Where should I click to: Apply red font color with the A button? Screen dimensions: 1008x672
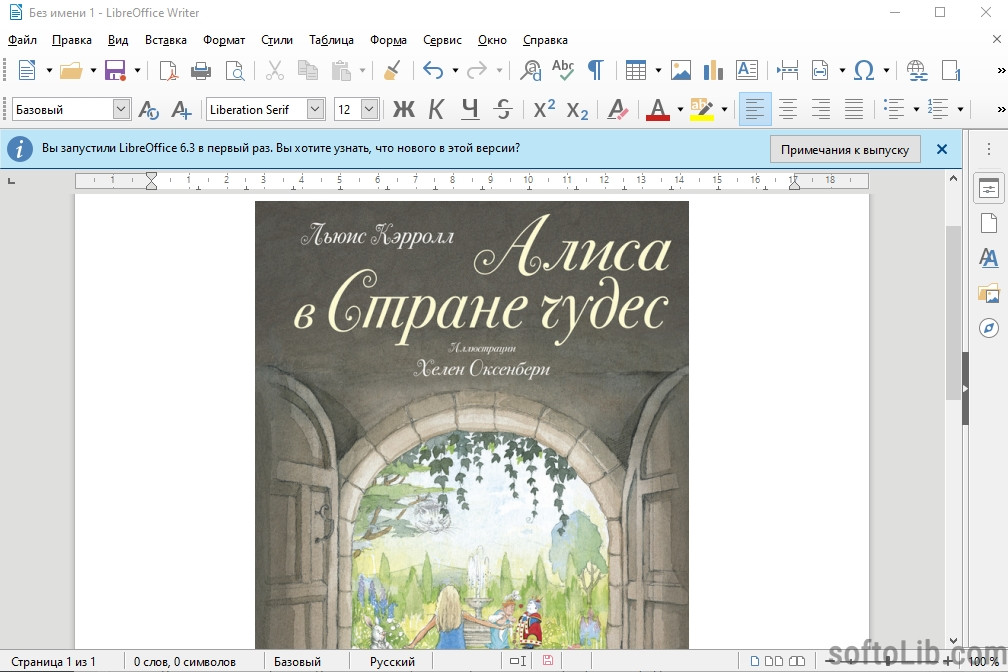[x=658, y=109]
